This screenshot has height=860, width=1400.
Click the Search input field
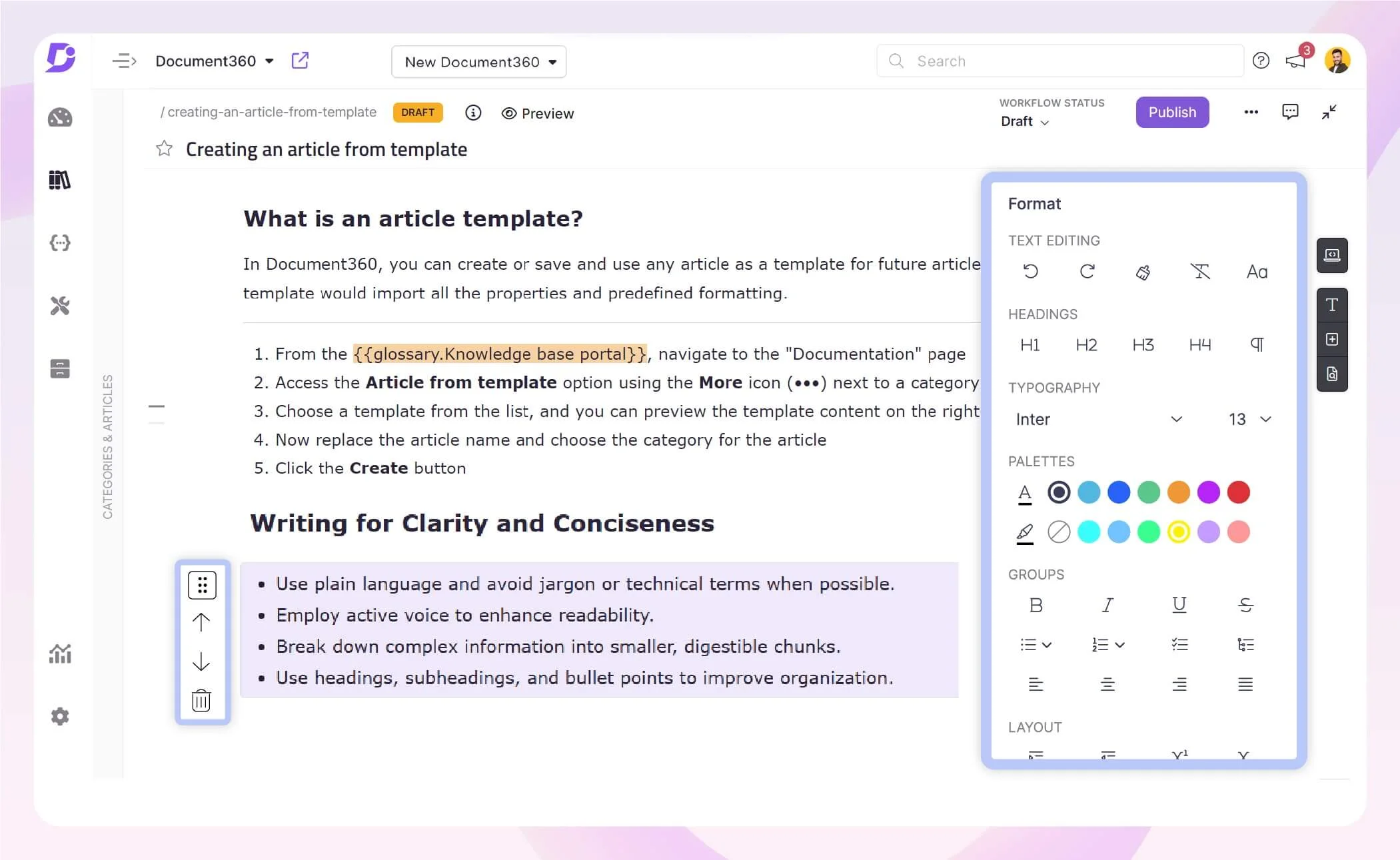(x=1059, y=61)
